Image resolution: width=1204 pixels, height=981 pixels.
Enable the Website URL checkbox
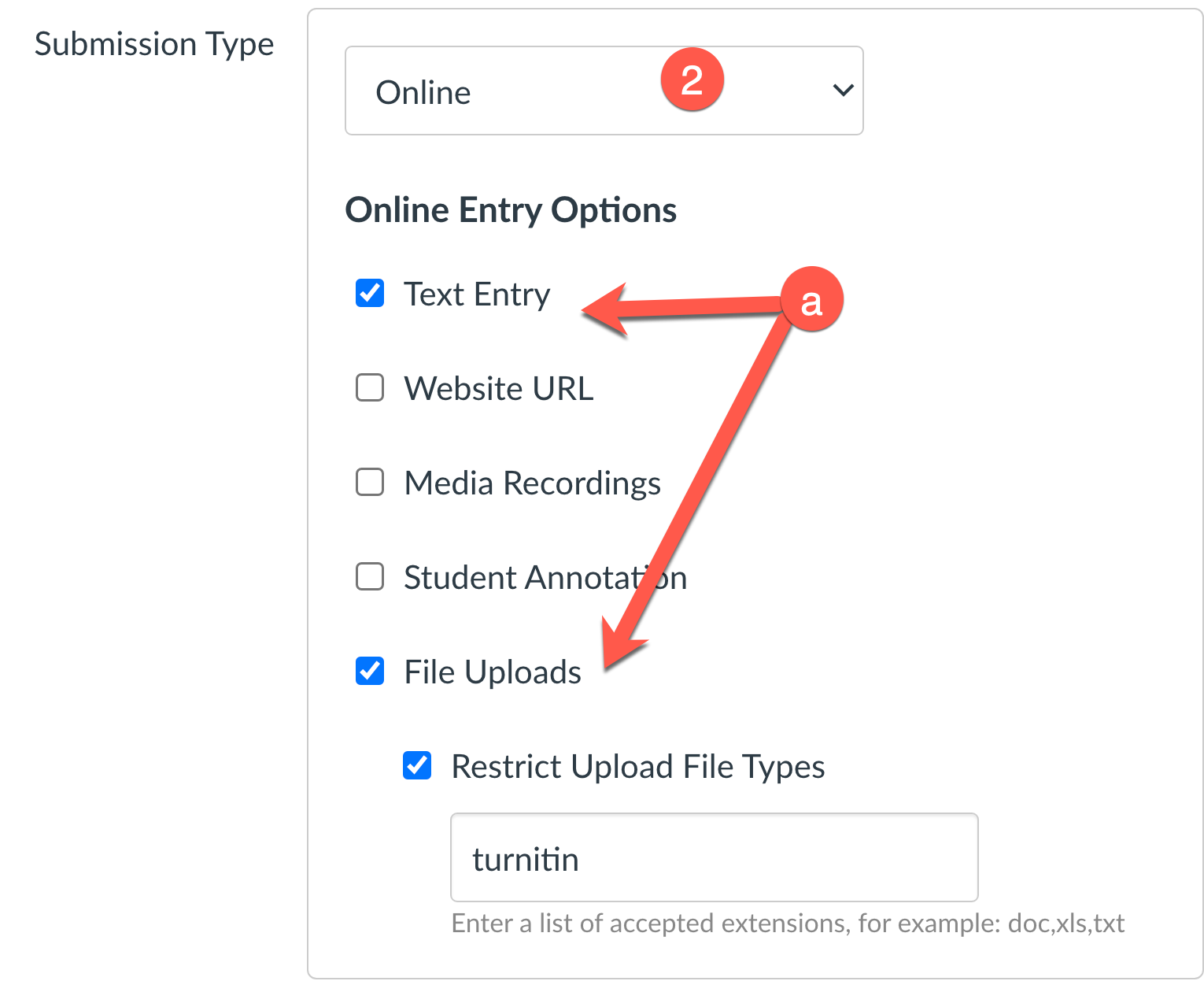[370, 387]
